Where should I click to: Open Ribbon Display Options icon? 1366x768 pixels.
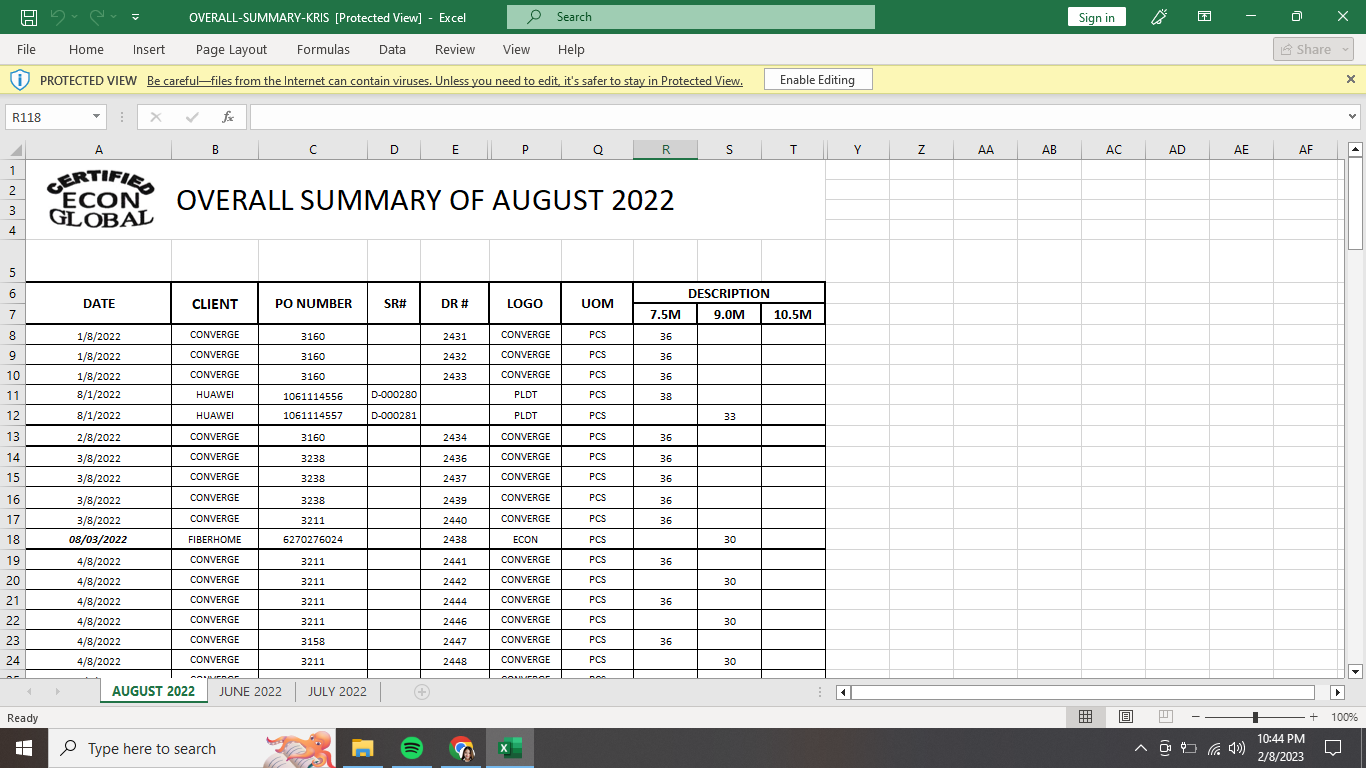click(1205, 17)
